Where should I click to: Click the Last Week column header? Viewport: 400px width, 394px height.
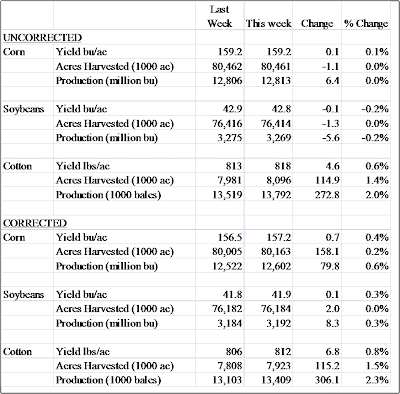220,16
